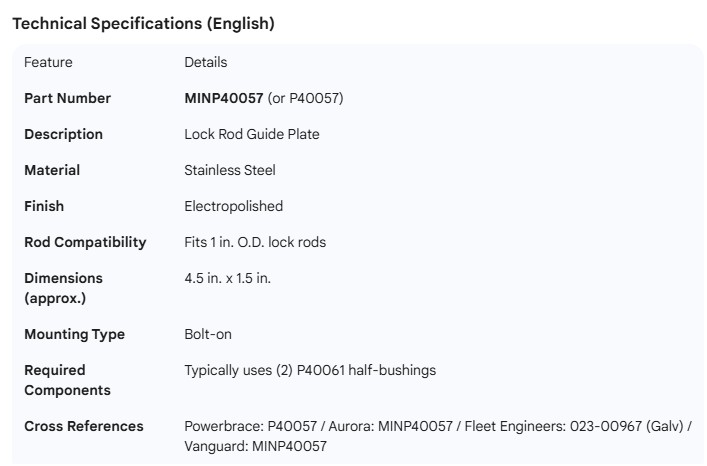
Task: Click the Technical Specifications (English) heading
Action: 143,24
